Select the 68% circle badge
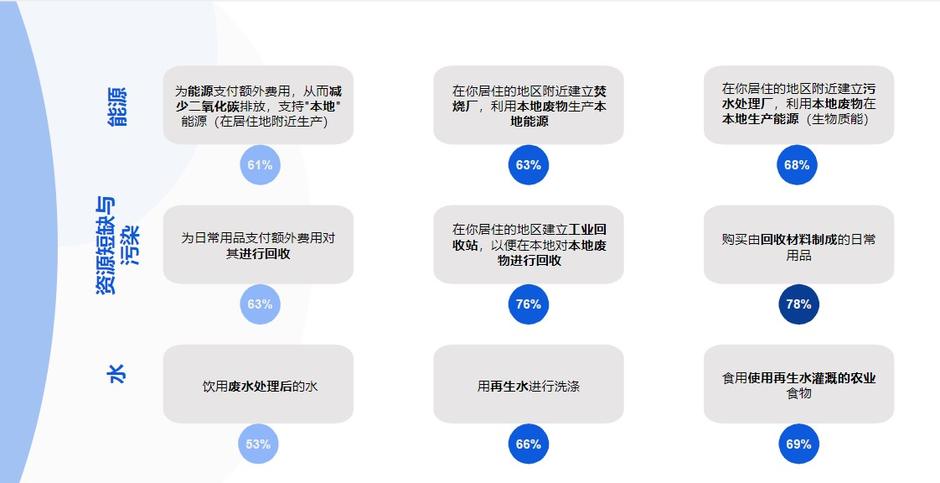Image resolution: width=940 pixels, height=483 pixels. click(797, 165)
